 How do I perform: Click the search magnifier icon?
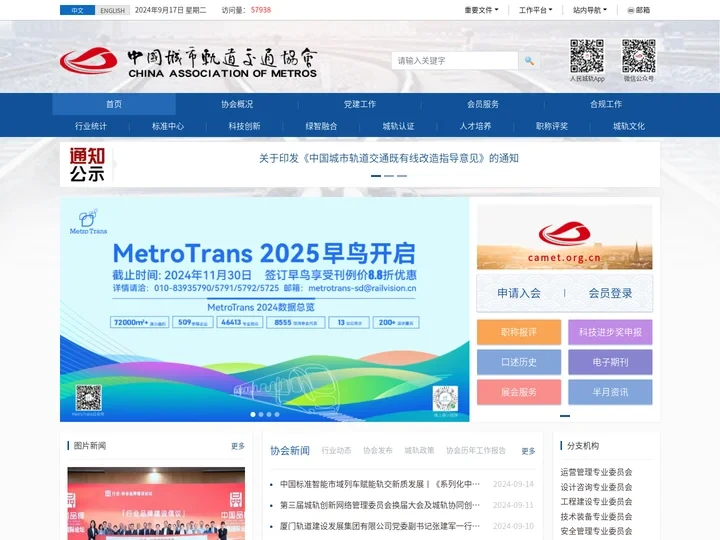tap(529, 61)
